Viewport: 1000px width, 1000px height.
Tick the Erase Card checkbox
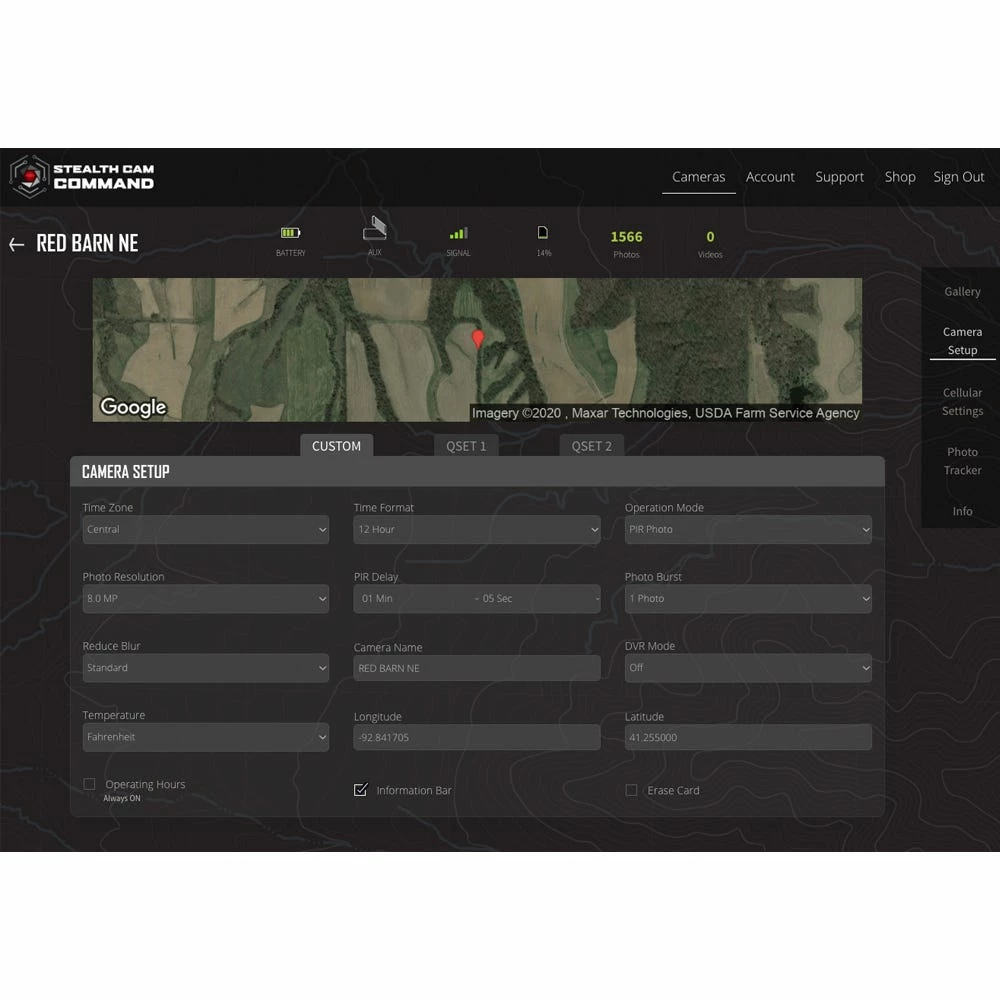click(631, 790)
